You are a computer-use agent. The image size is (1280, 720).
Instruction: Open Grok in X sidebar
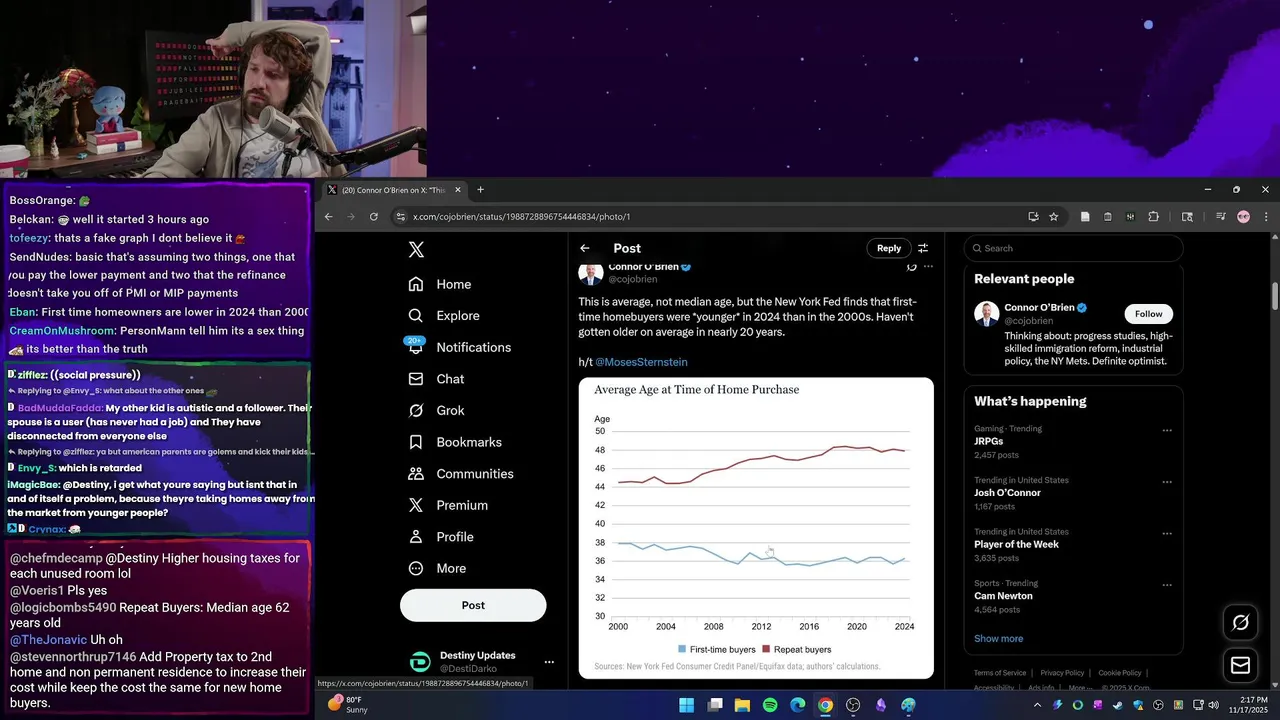436,411
